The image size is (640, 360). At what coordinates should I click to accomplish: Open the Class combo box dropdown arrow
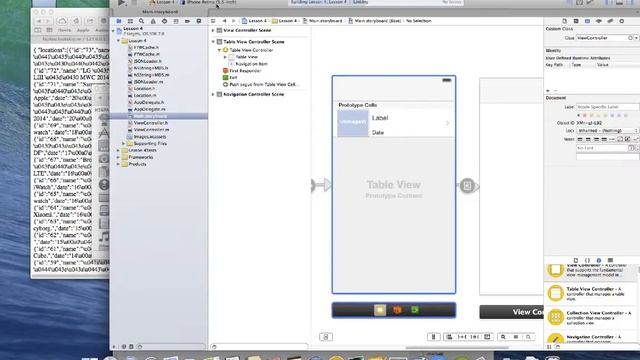coord(636,38)
